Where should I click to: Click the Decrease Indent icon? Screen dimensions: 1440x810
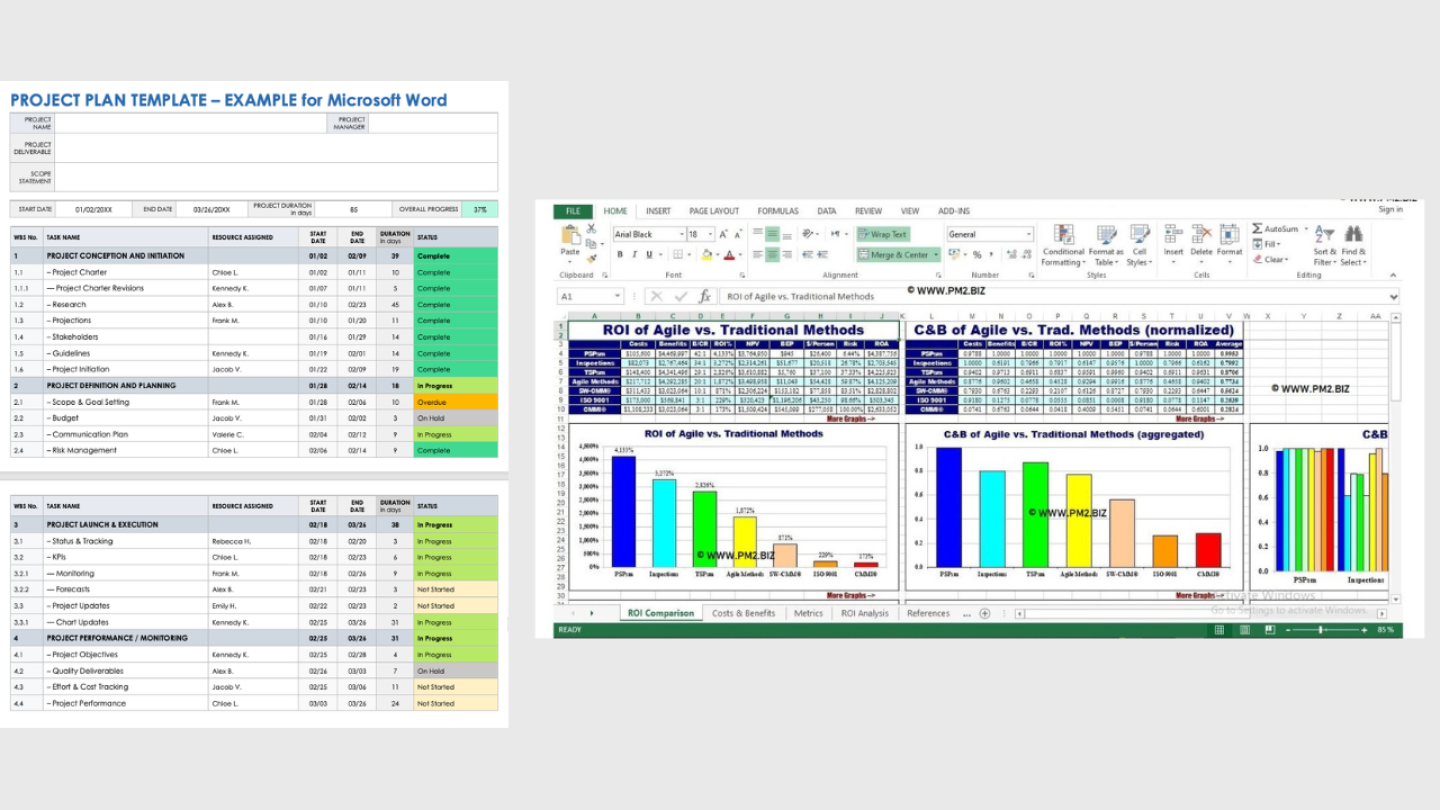click(807, 254)
